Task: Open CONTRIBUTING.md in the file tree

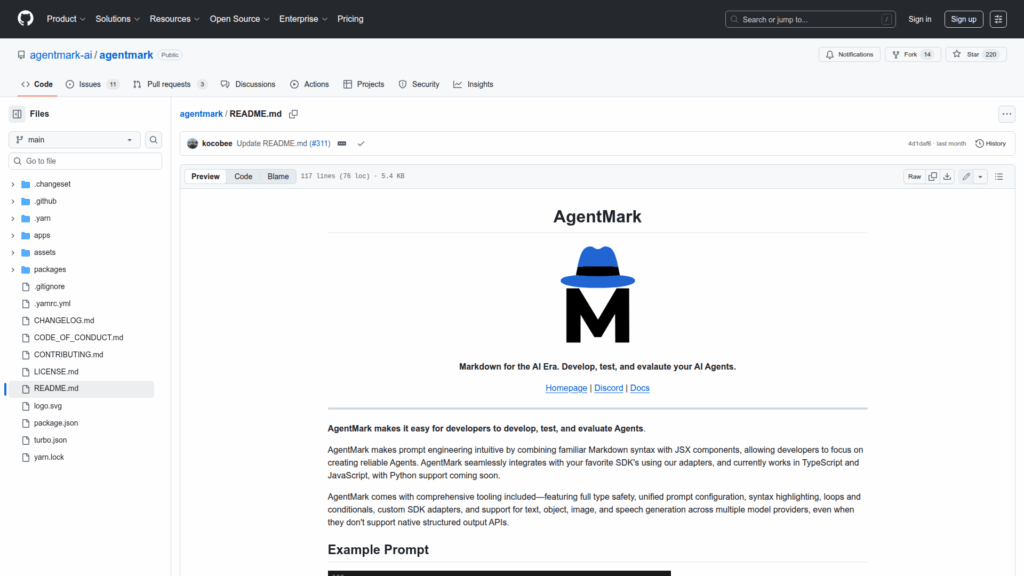Action: (69, 355)
